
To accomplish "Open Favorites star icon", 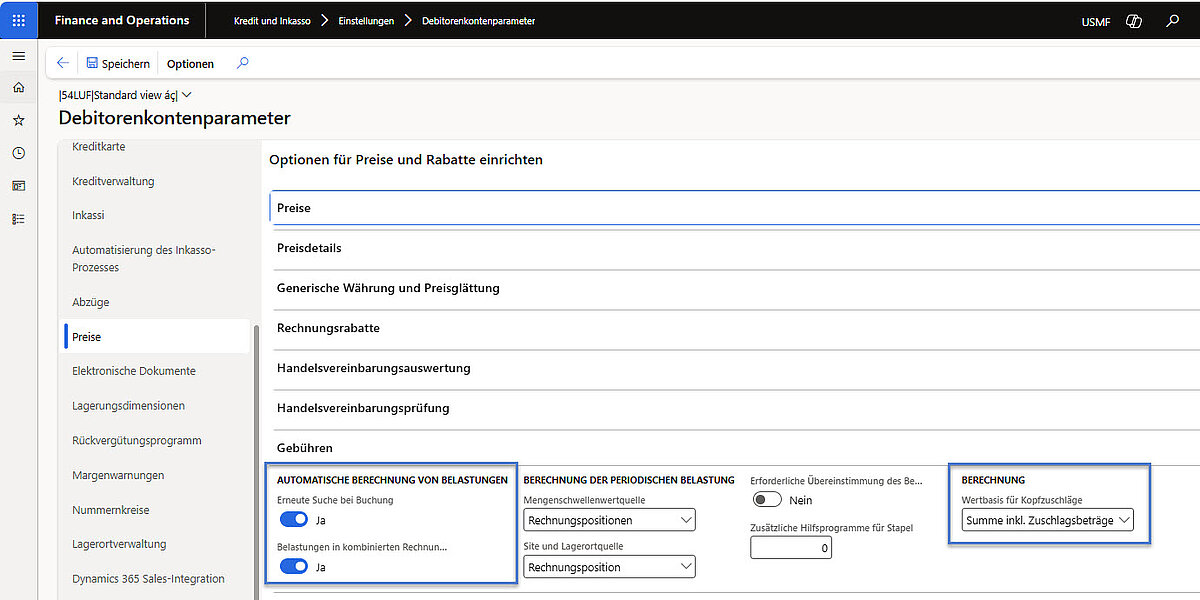I will click(18, 120).
